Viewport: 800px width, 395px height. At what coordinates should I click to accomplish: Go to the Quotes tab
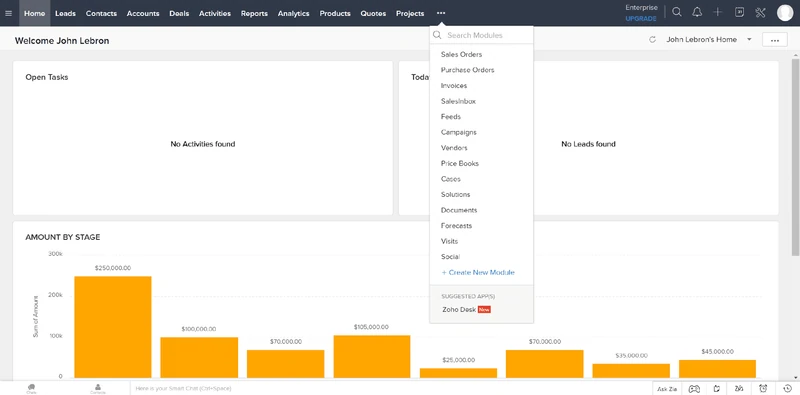373,13
